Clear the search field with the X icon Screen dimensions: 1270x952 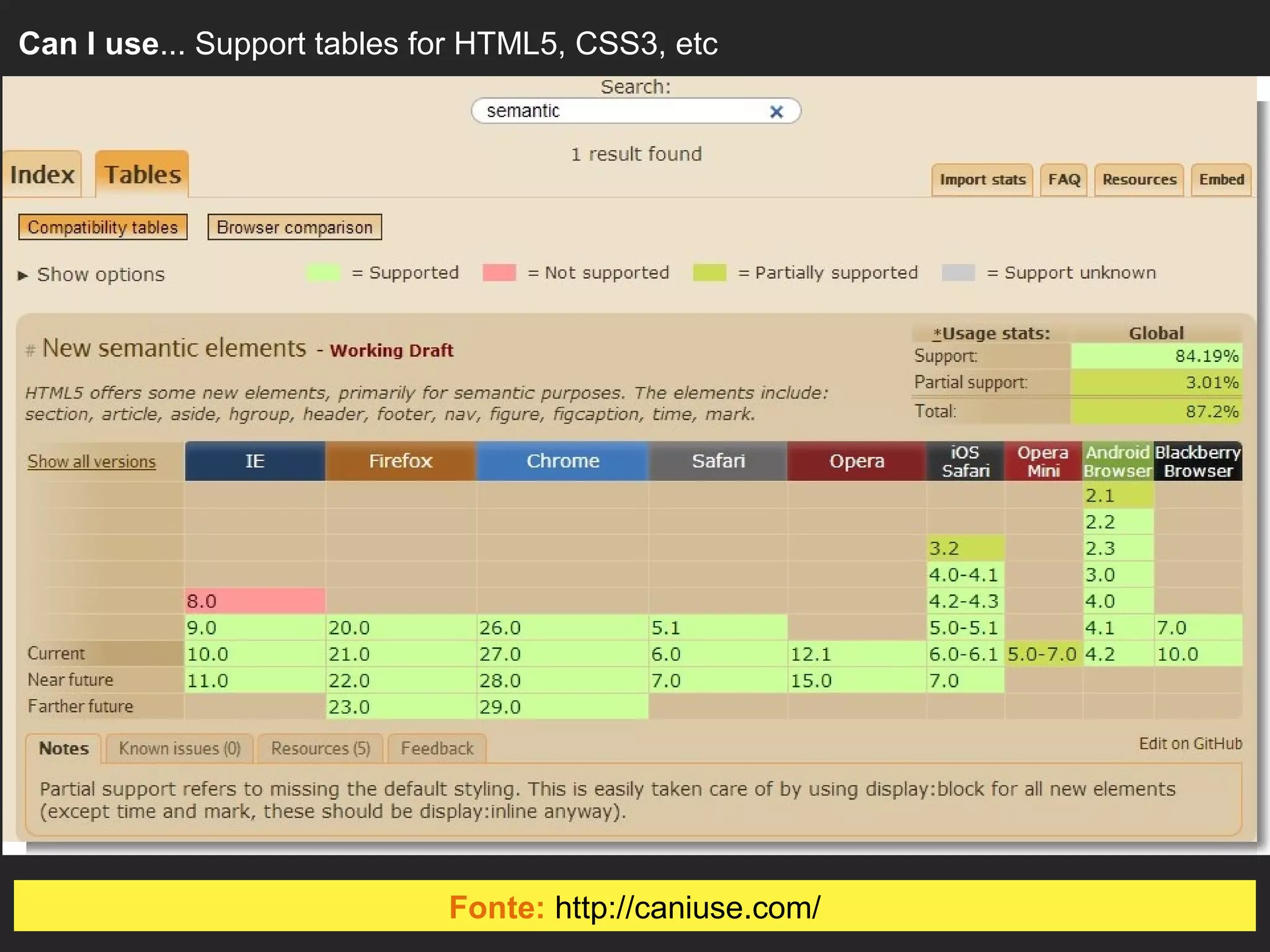coord(776,112)
